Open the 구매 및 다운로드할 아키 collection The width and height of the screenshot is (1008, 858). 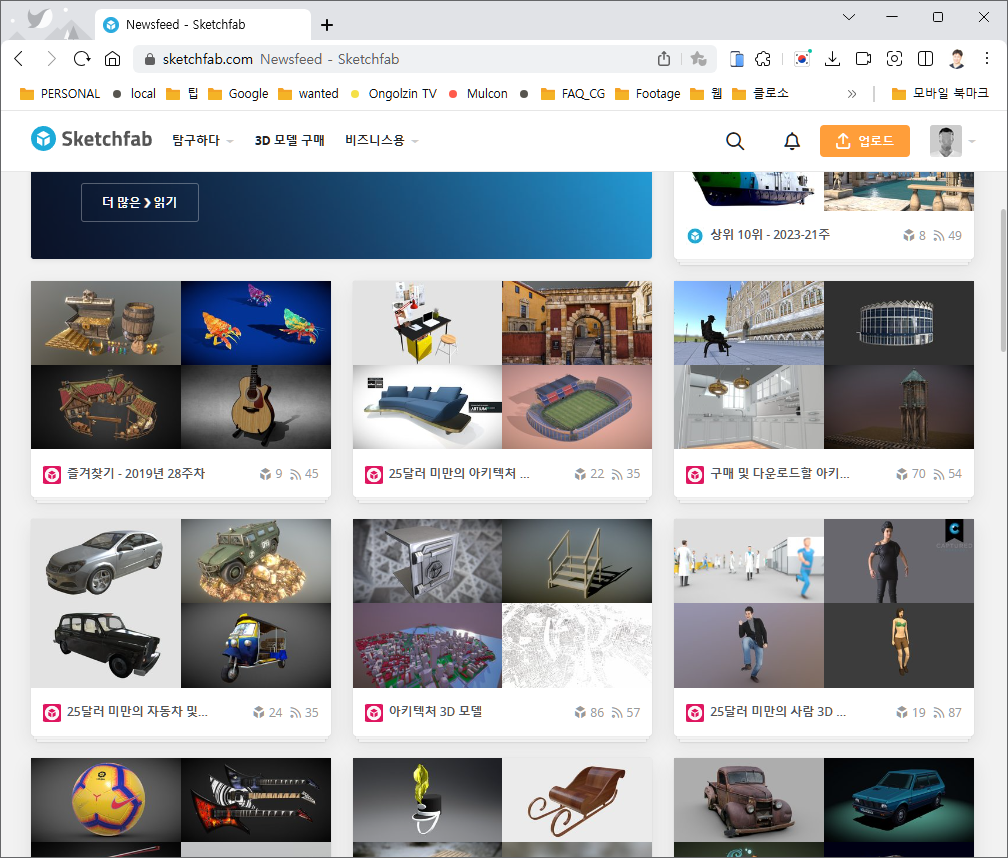click(780, 474)
